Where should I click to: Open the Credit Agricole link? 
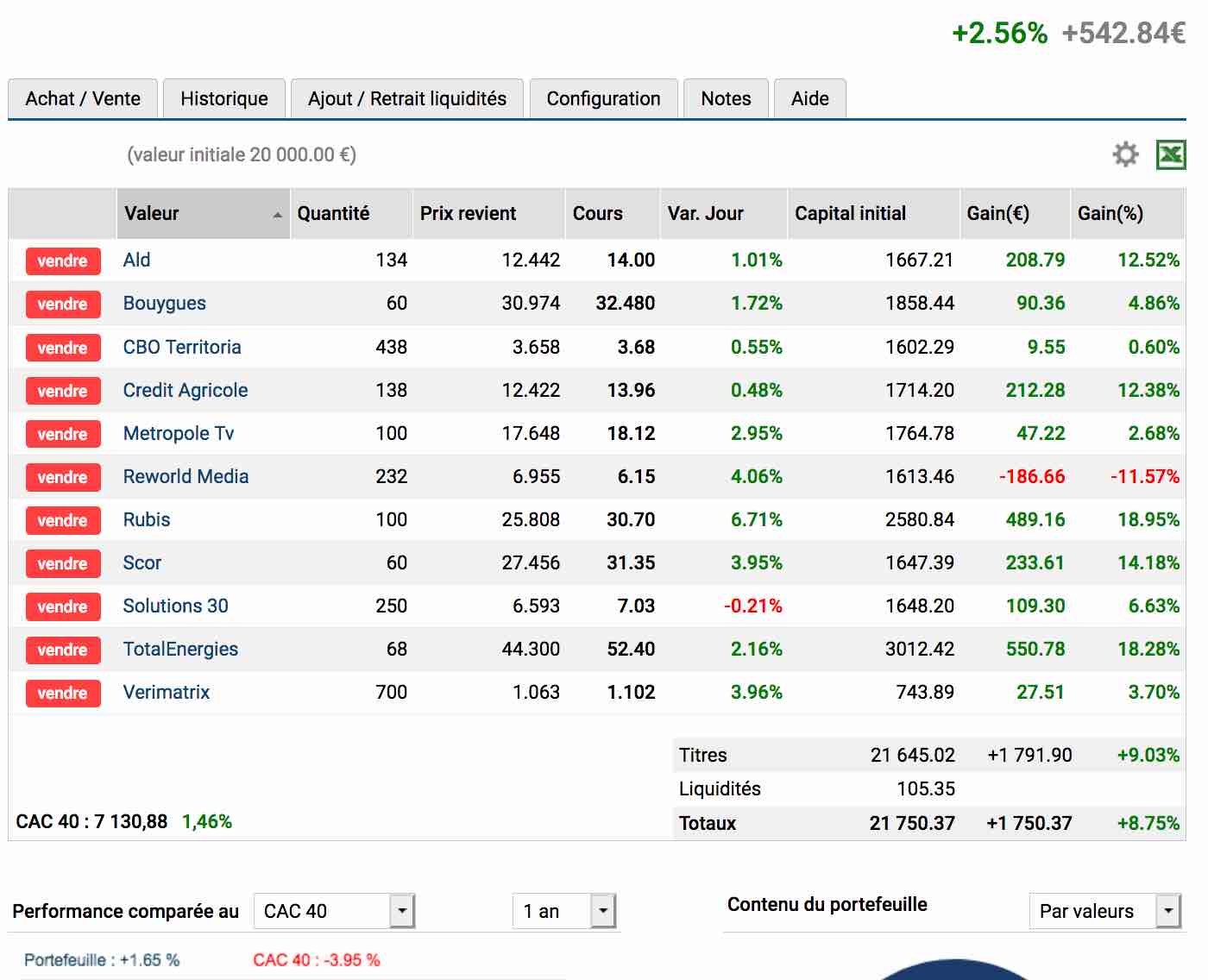tap(186, 390)
